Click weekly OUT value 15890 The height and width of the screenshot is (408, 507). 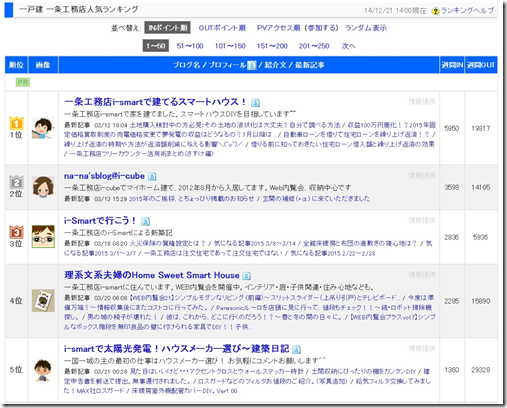tap(481, 301)
